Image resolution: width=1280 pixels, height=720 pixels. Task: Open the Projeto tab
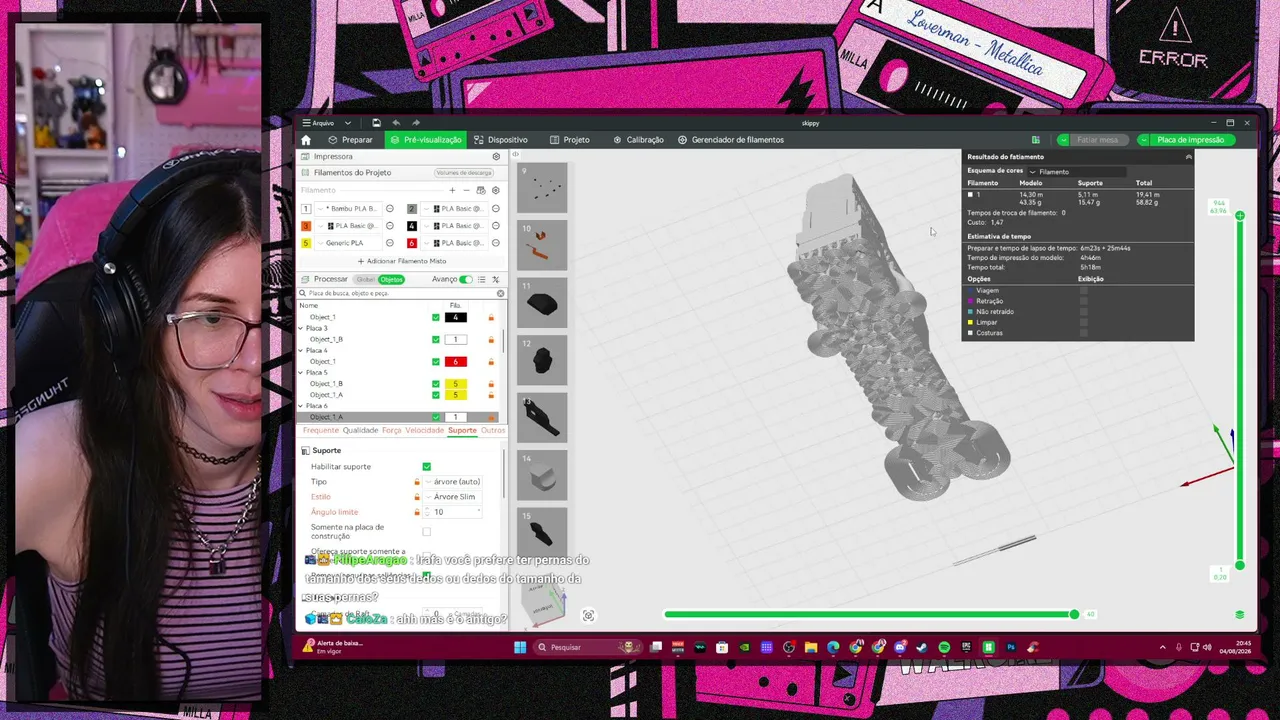click(x=570, y=140)
